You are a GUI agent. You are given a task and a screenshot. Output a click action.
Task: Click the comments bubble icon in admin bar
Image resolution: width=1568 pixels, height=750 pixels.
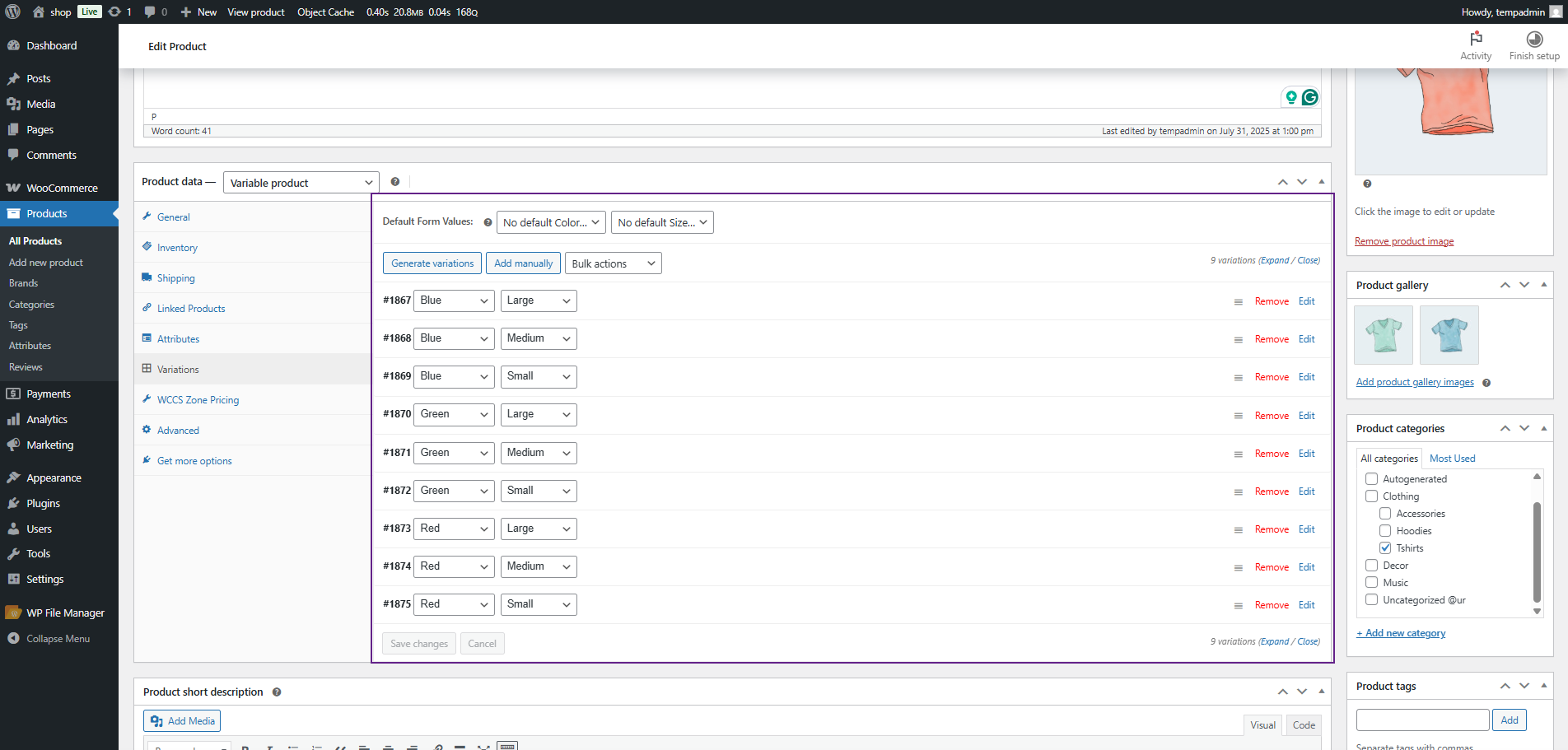point(150,12)
